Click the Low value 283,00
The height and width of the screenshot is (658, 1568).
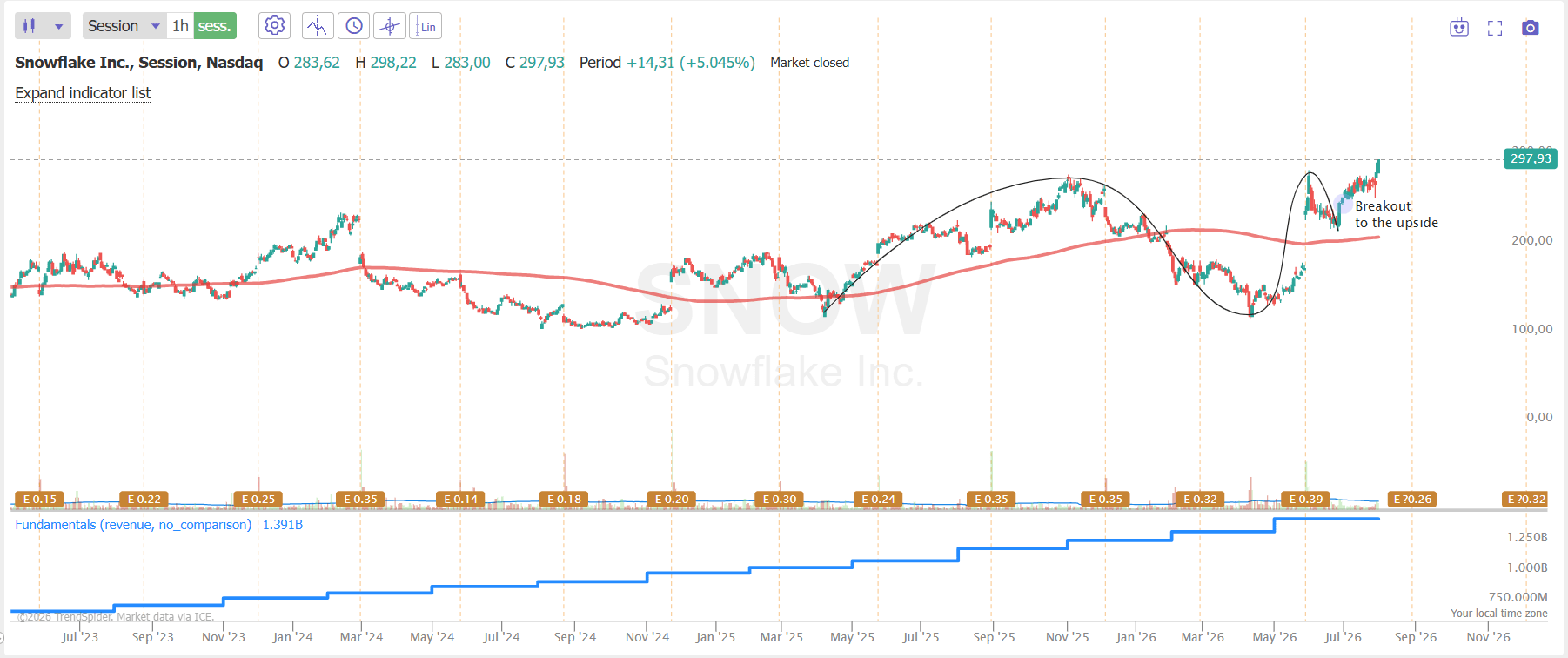[x=467, y=63]
